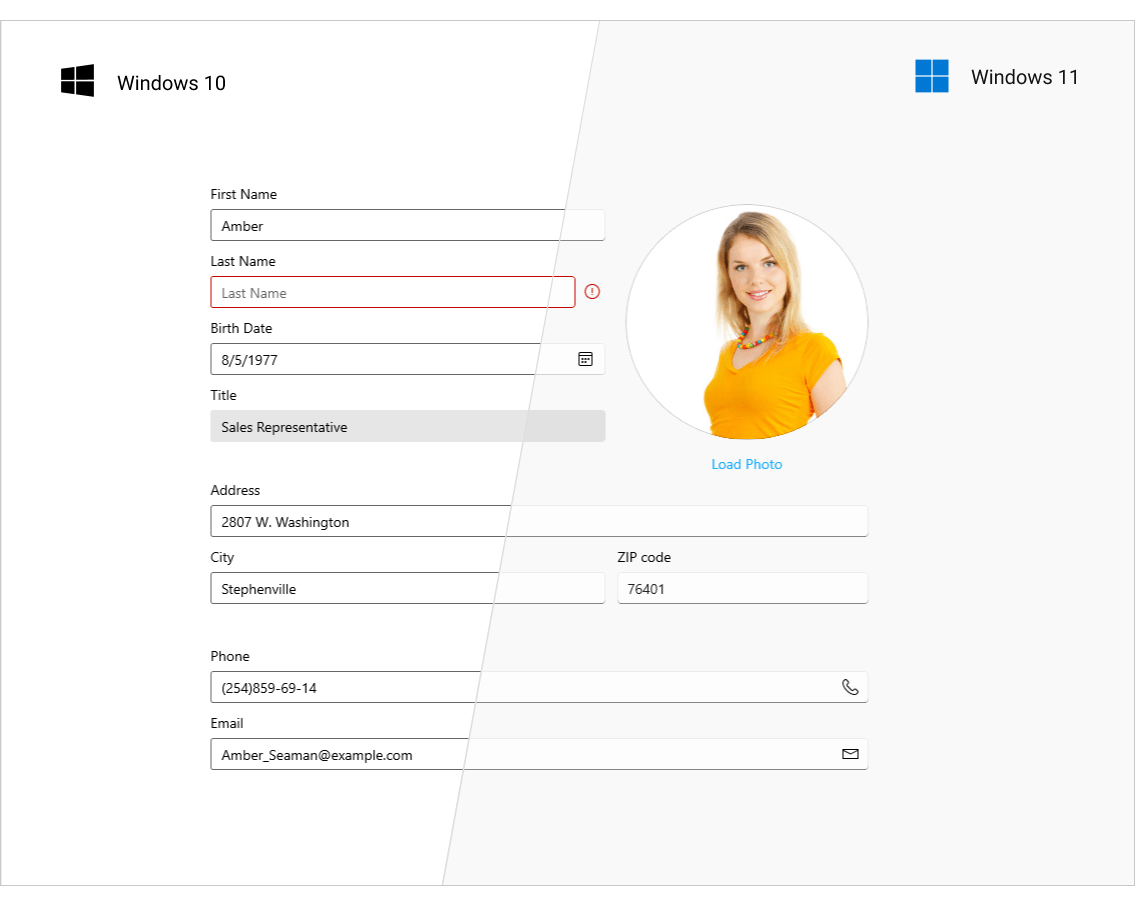This screenshot has width=1136, height=906.
Task: Click the phone handset icon in Phone field
Action: pos(850,687)
